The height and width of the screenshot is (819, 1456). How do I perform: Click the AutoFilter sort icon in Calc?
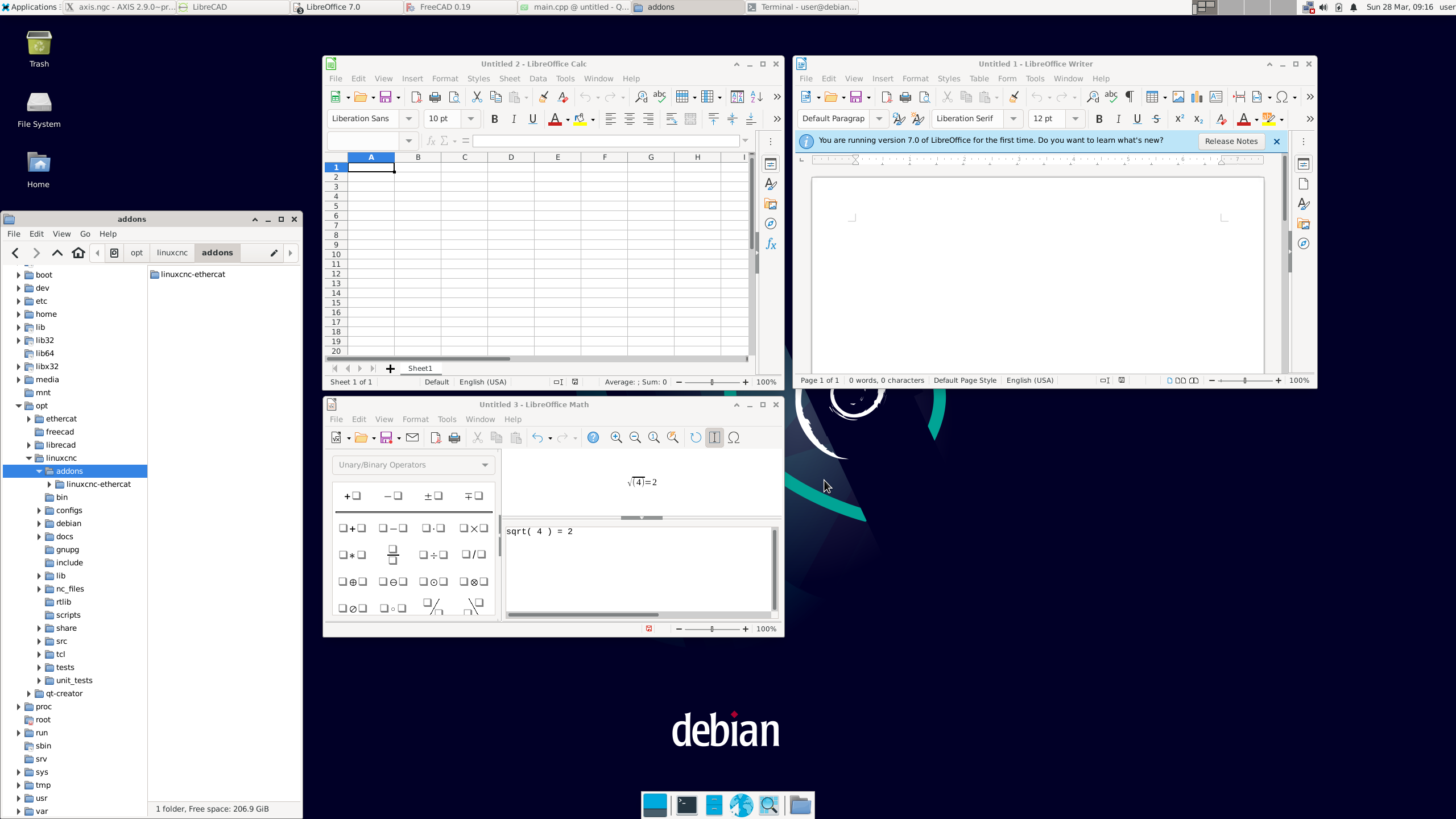[x=737, y=97]
